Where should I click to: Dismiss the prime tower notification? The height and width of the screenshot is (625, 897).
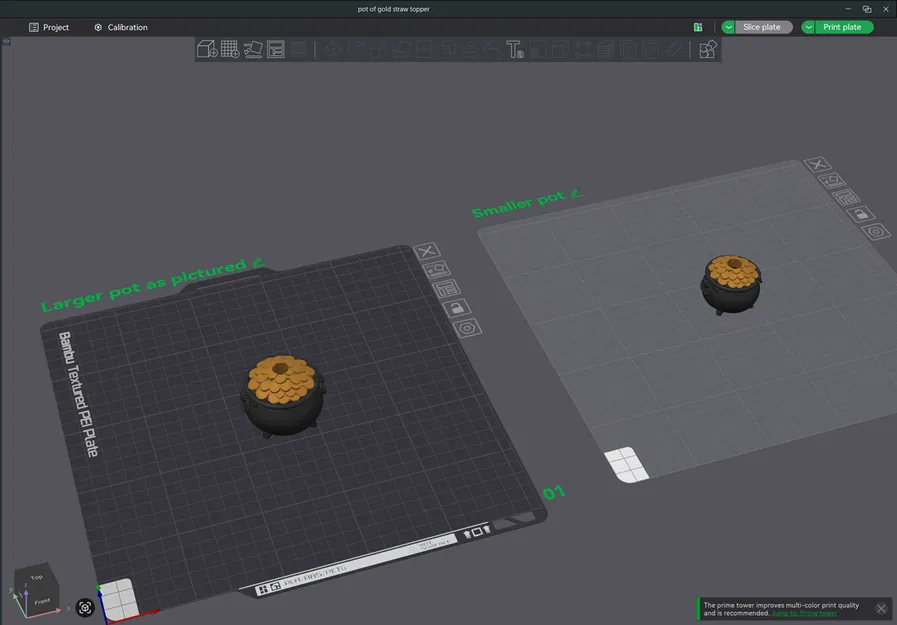[x=881, y=608]
